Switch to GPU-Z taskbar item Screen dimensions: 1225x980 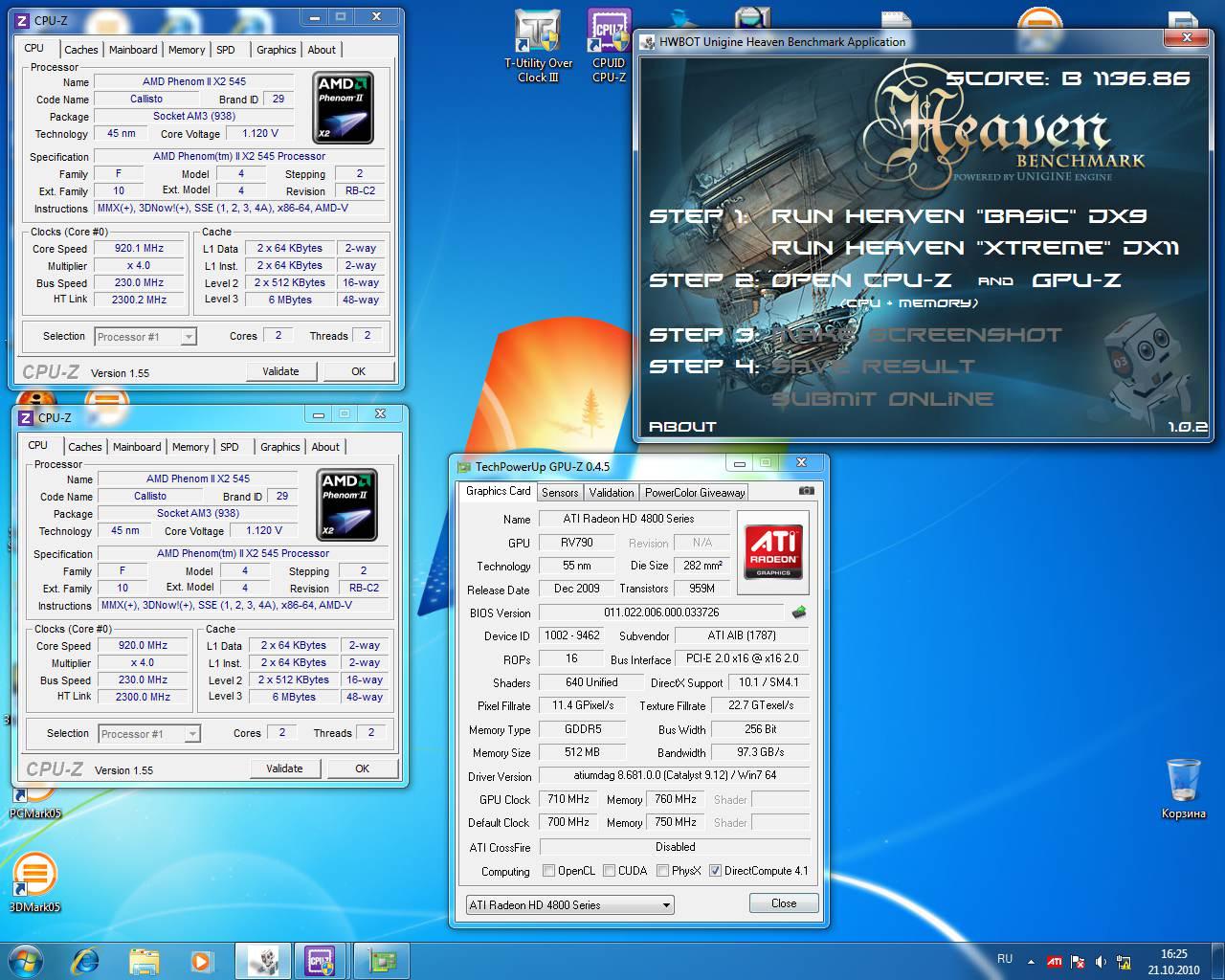pos(381,960)
